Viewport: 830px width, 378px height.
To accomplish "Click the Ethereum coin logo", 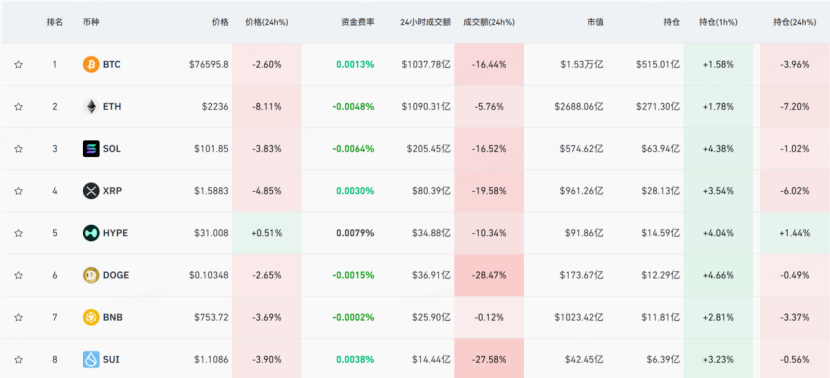I will (91, 106).
